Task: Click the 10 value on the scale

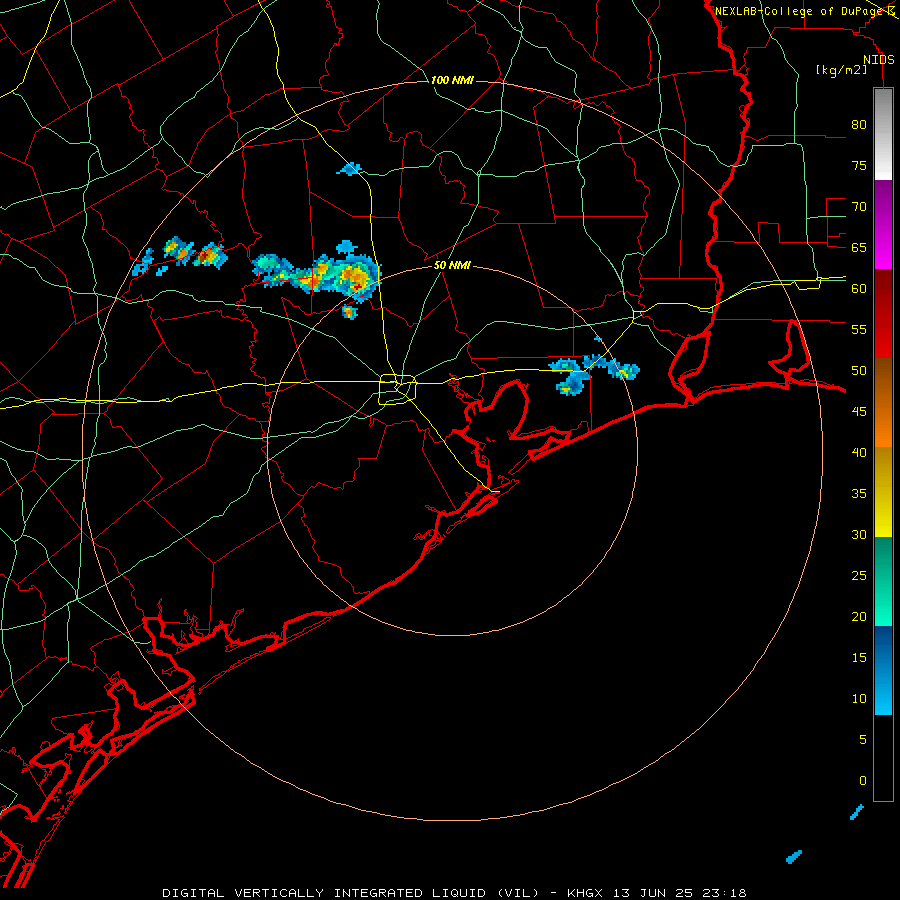Action: (x=859, y=699)
